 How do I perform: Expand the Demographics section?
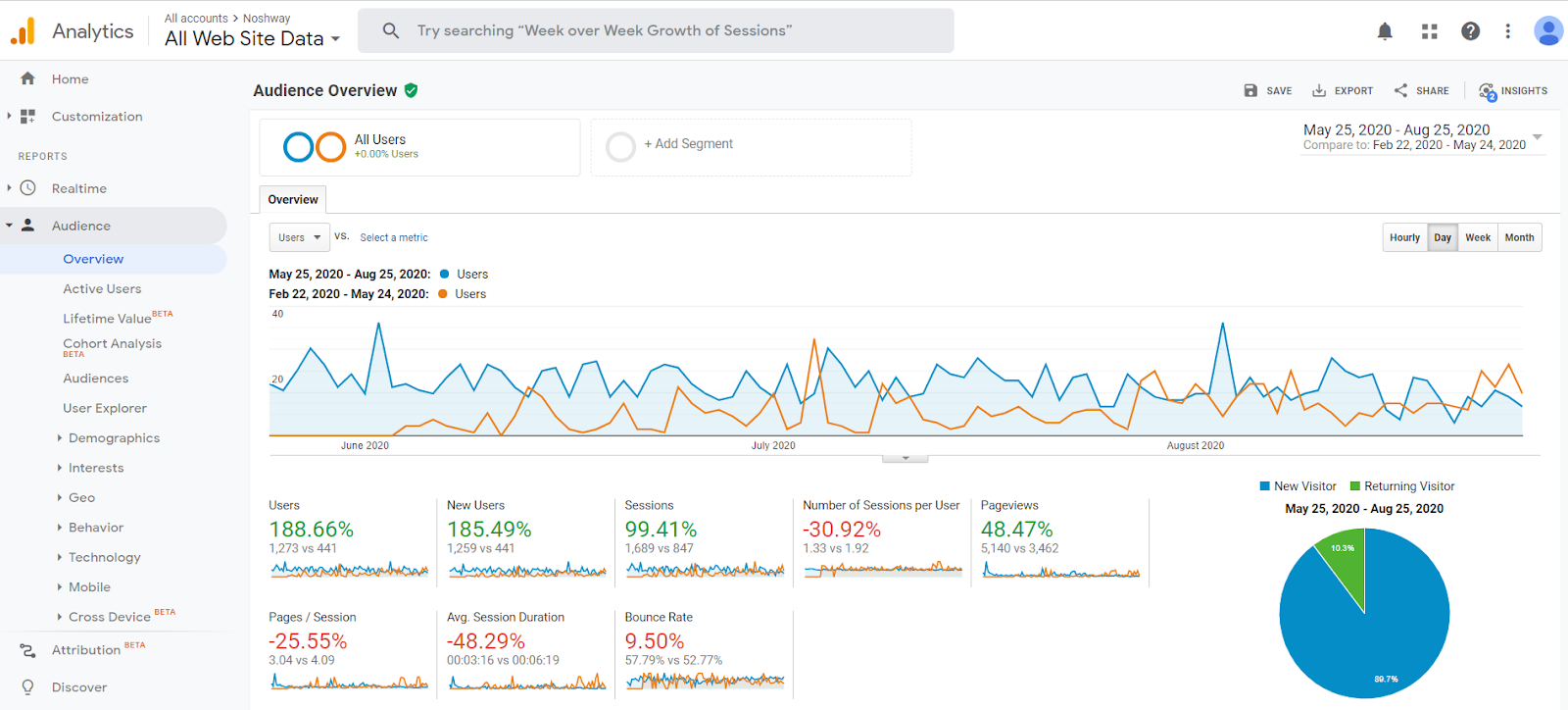click(x=114, y=438)
